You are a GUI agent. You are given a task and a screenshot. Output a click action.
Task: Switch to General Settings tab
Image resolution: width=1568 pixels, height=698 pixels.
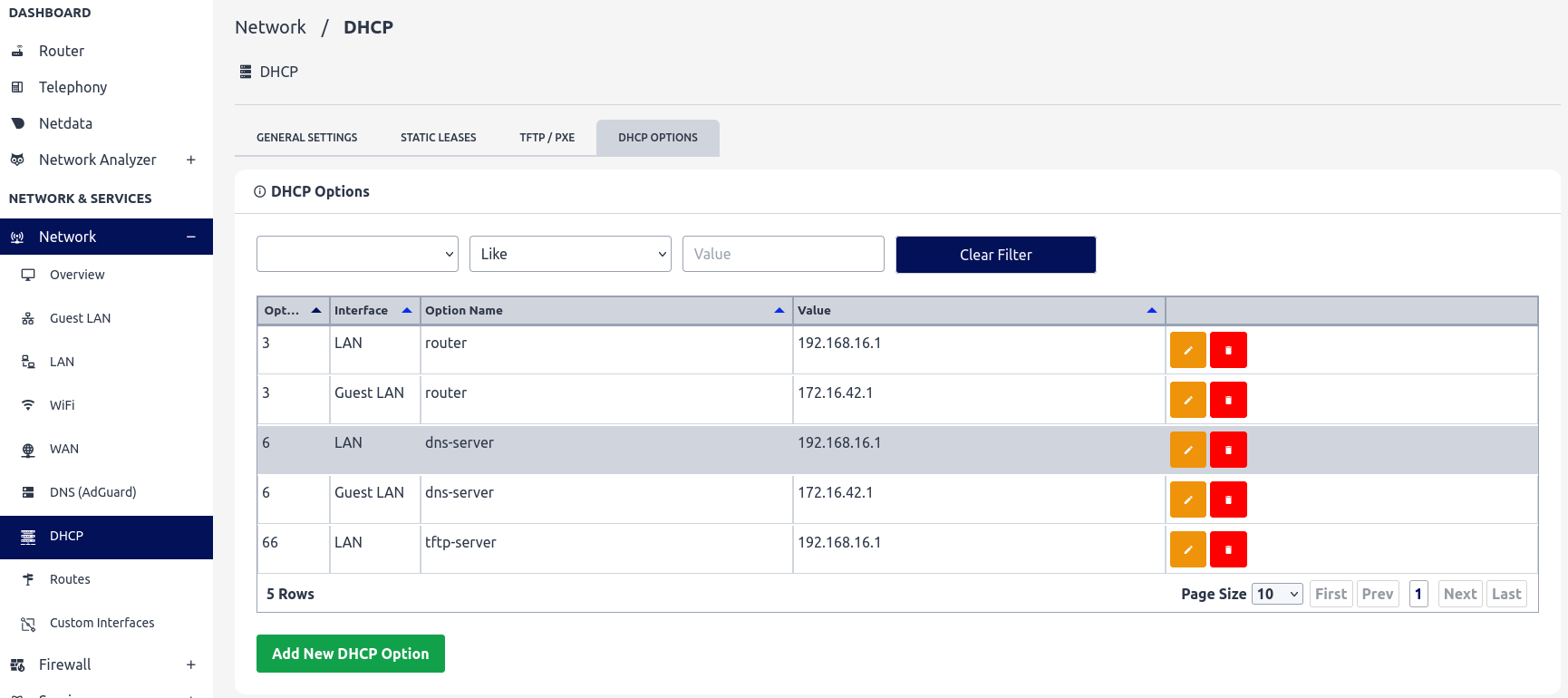[x=306, y=138]
